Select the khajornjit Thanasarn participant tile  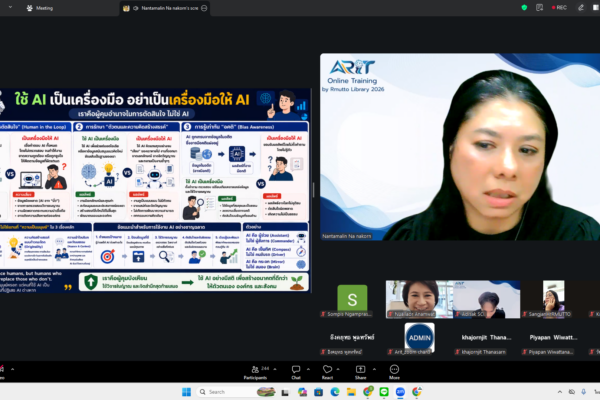pos(486,340)
